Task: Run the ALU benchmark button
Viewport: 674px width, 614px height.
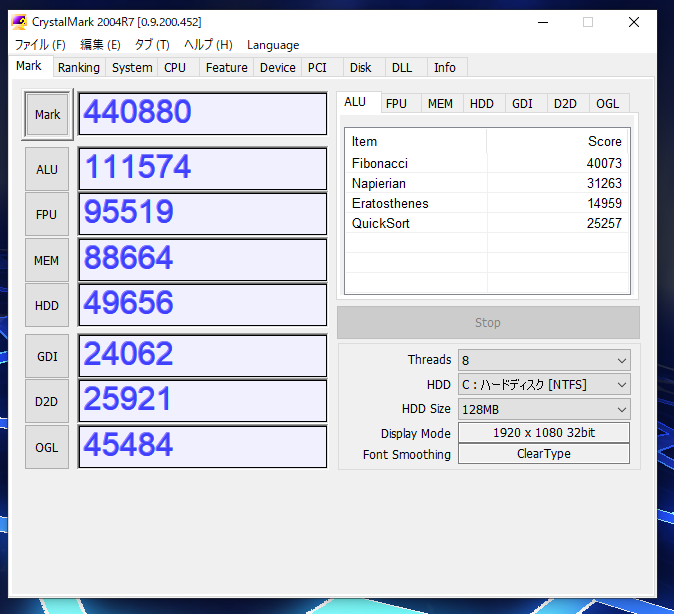Action: tap(47, 169)
